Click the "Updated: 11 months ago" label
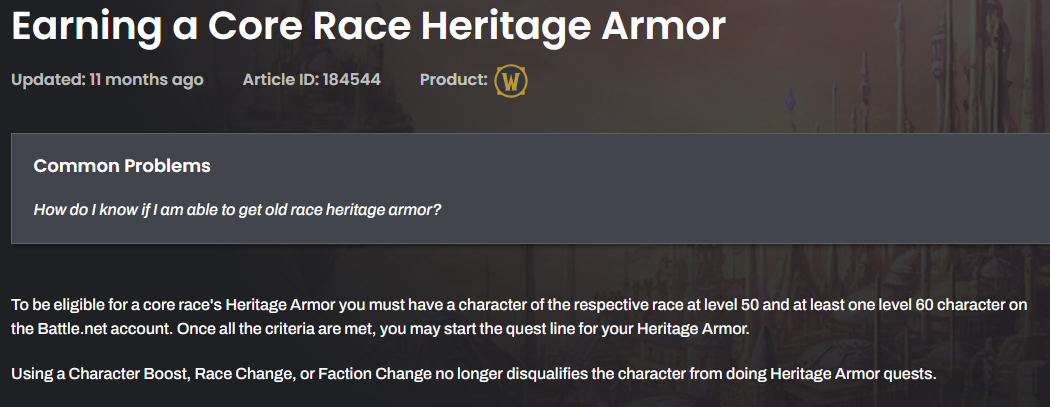Viewport: 1050px width, 407px height. (x=107, y=80)
